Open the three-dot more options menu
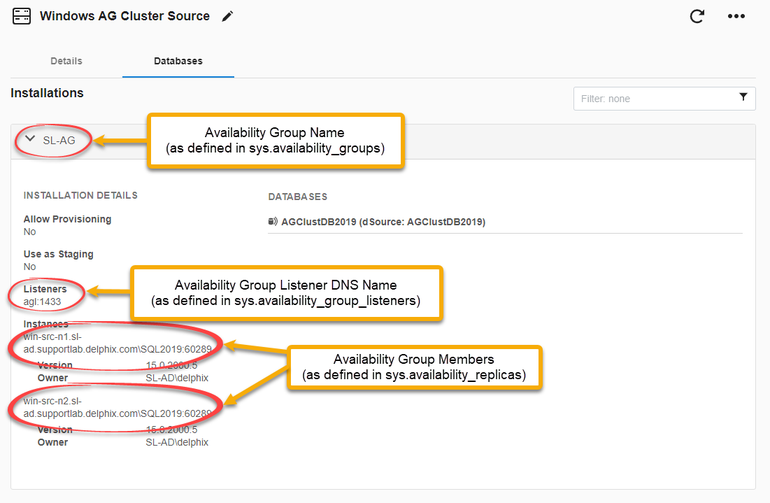 (736, 17)
